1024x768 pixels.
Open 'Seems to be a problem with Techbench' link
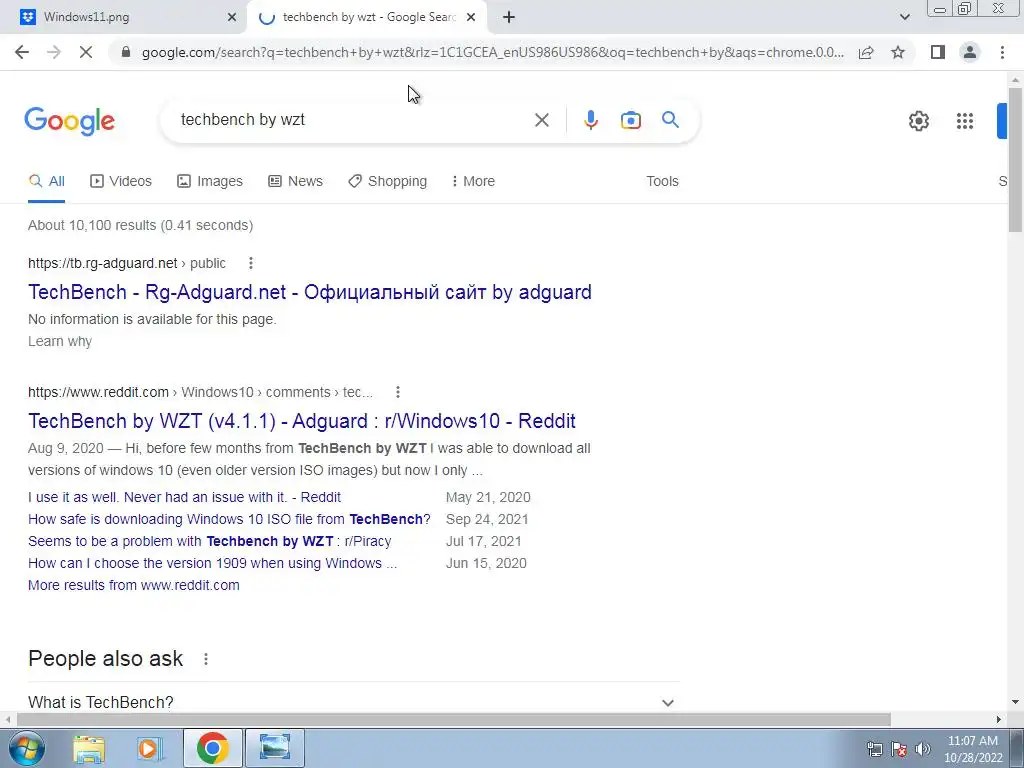210,541
